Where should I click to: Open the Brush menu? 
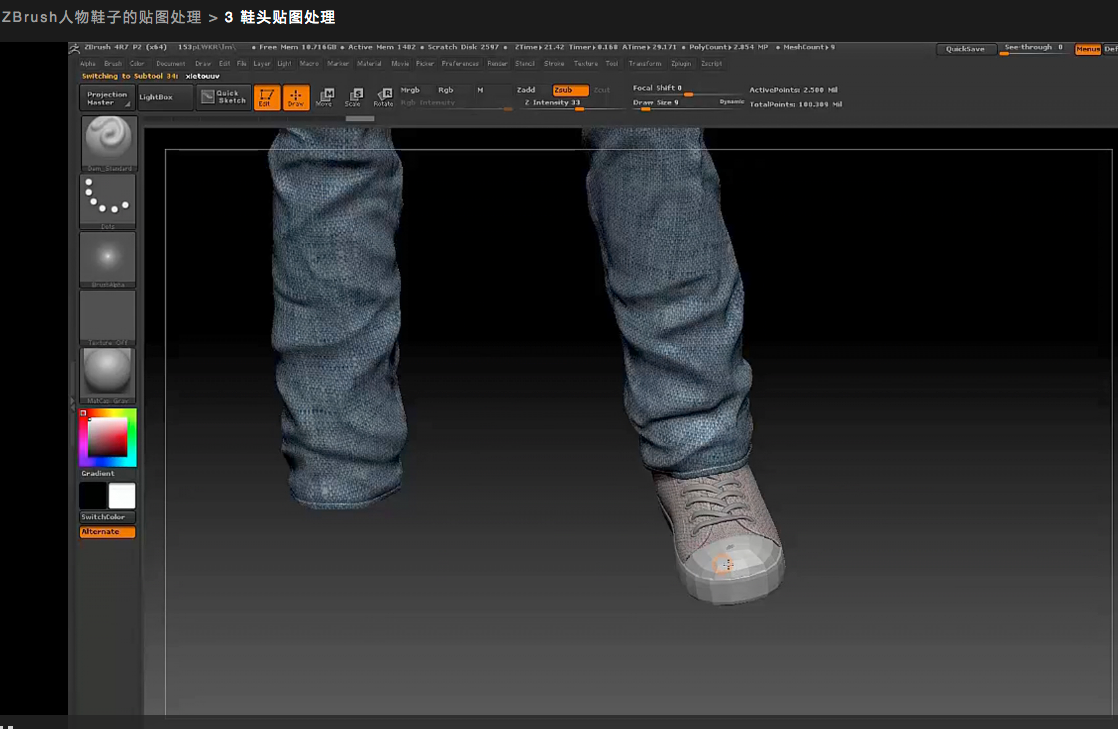(113, 63)
